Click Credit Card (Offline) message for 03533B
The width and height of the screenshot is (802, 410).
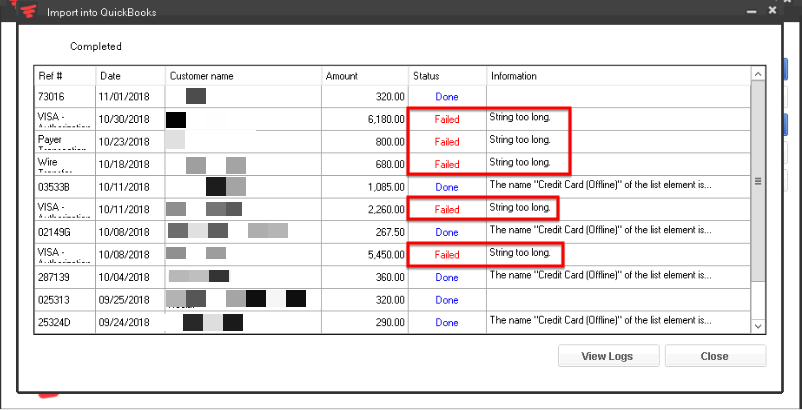coord(600,185)
